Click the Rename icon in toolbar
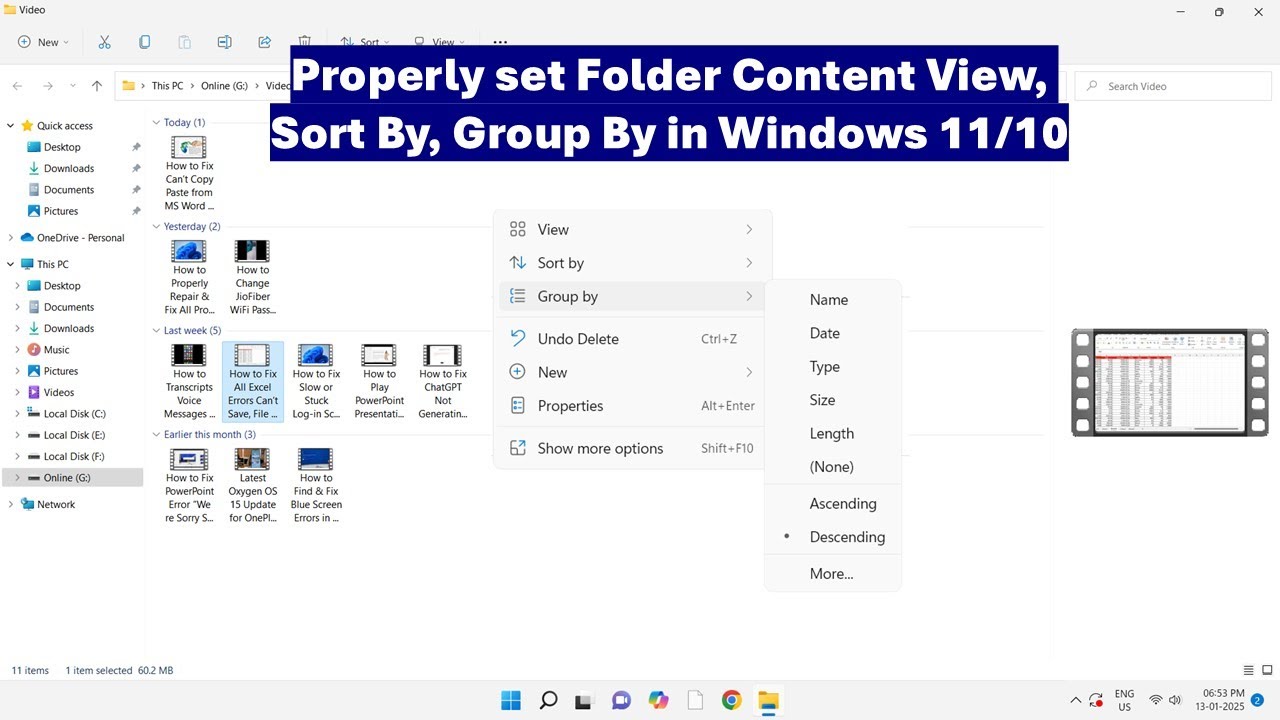This screenshot has height=720, width=1280. point(224,42)
